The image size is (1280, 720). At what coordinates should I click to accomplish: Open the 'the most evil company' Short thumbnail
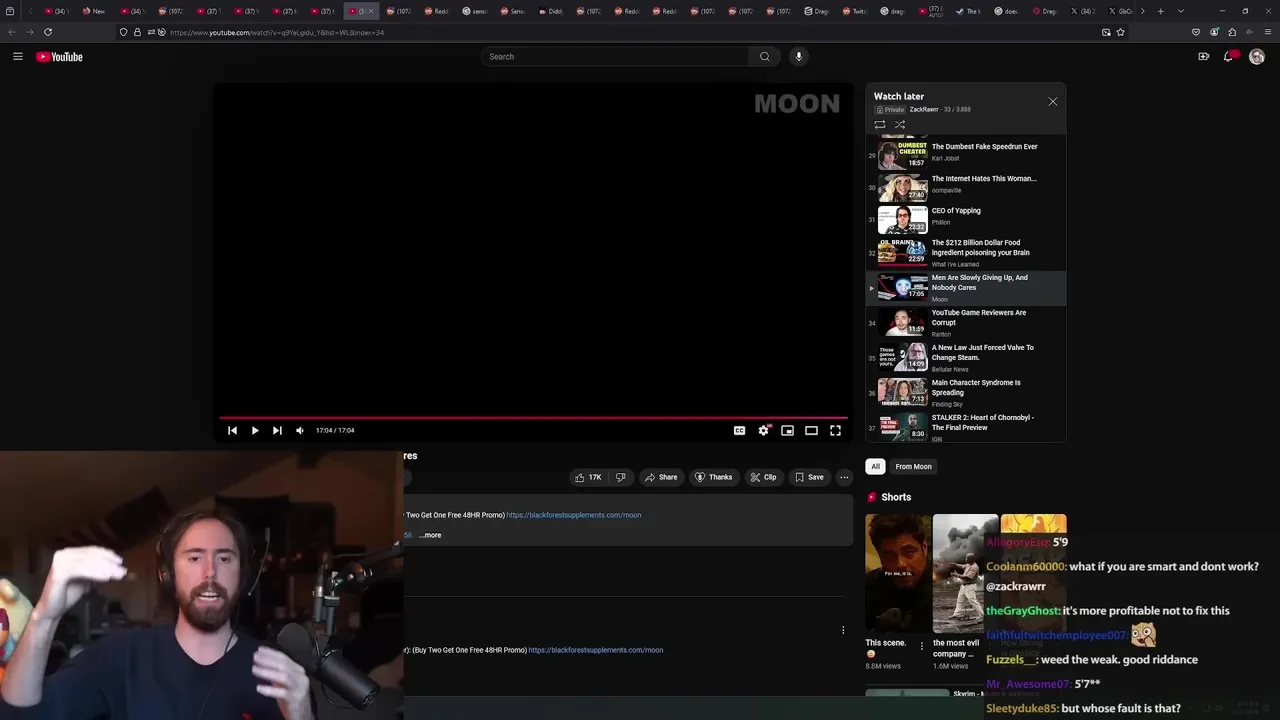(966, 574)
